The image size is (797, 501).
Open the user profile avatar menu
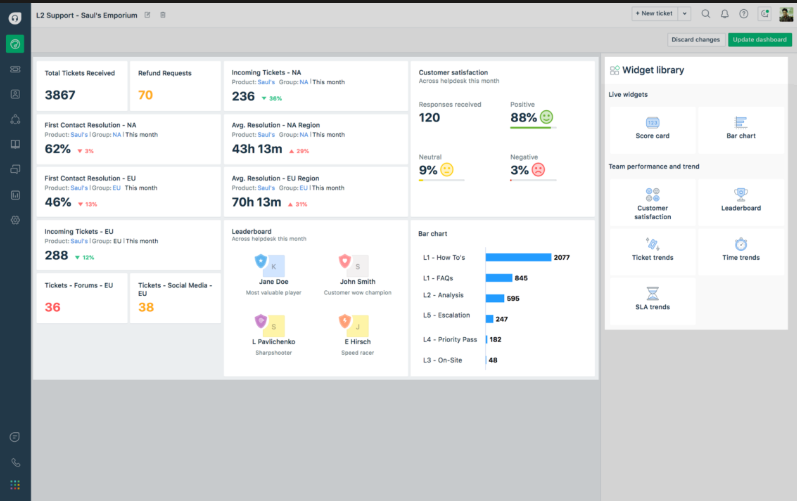click(x=786, y=14)
